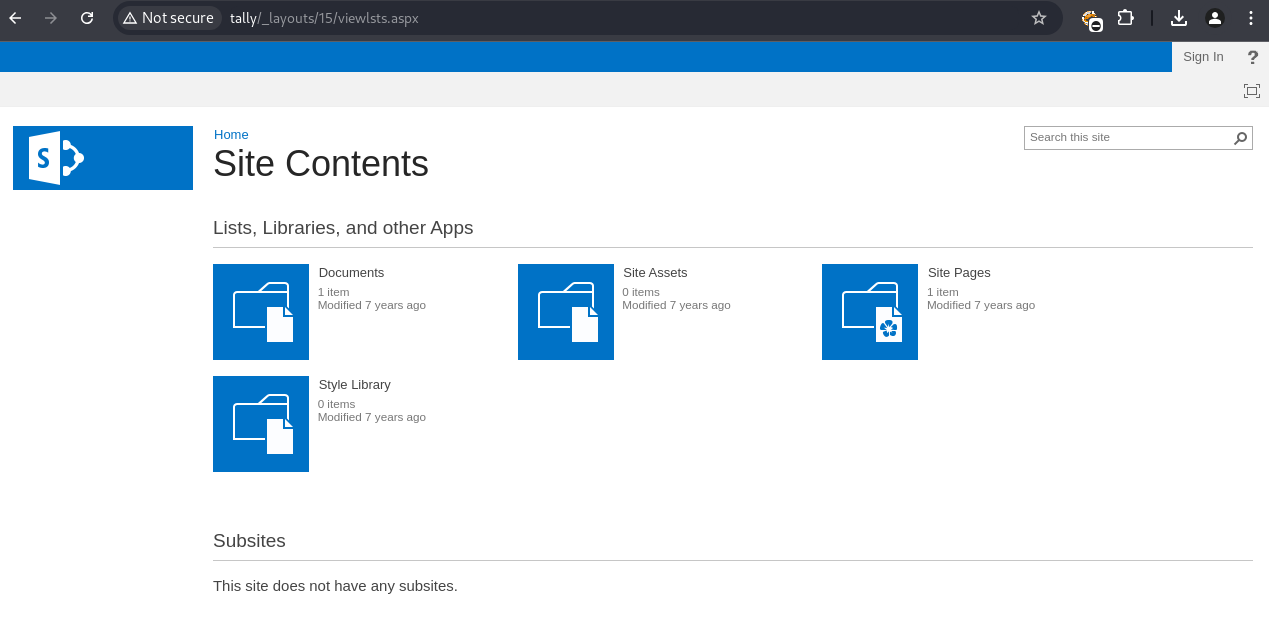Click the Documents title link

tap(351, 273)
